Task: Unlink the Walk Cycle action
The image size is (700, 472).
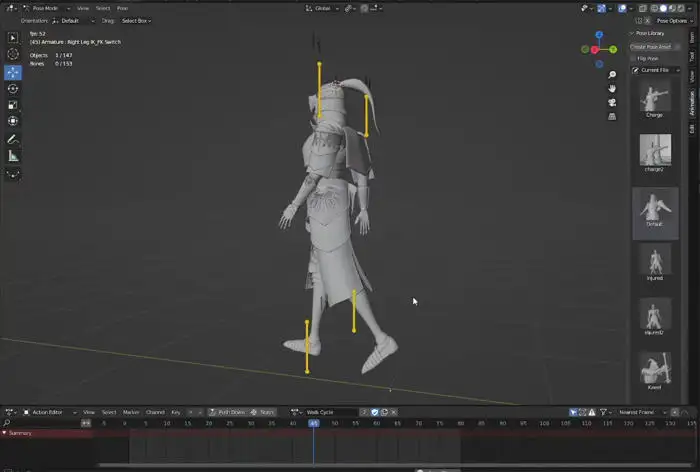Action: coord(394,412)
